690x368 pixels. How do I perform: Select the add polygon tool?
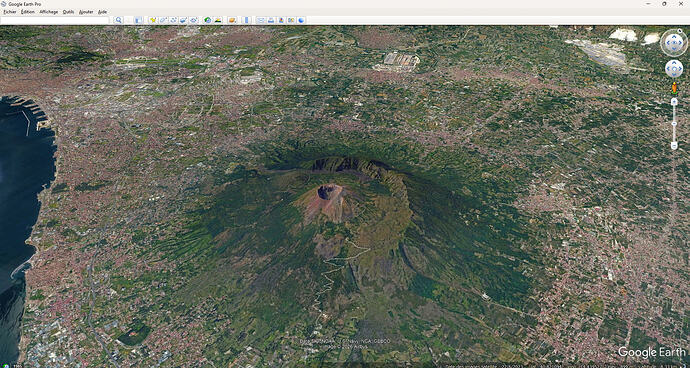[x=163, y=20]
